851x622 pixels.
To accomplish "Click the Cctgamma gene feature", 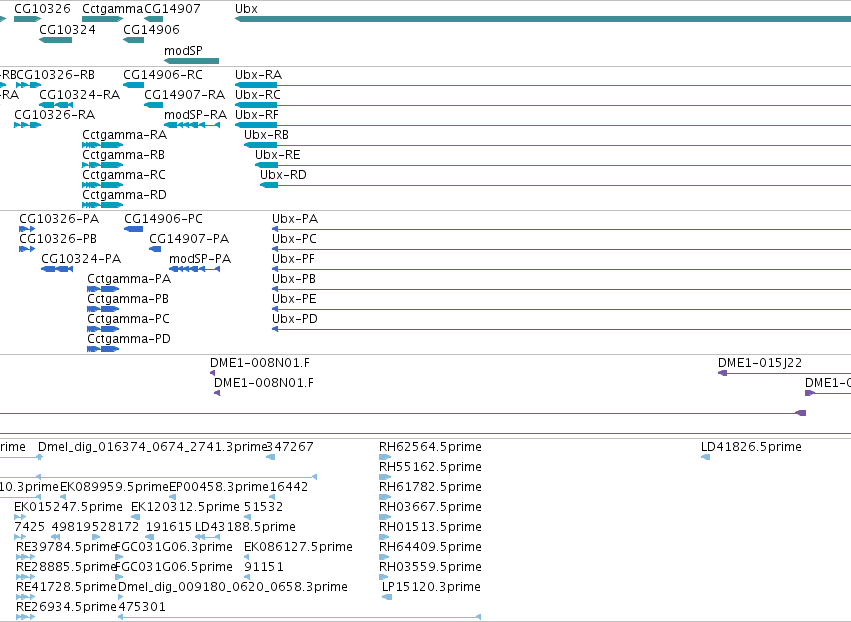I will [x=103, y=19].
